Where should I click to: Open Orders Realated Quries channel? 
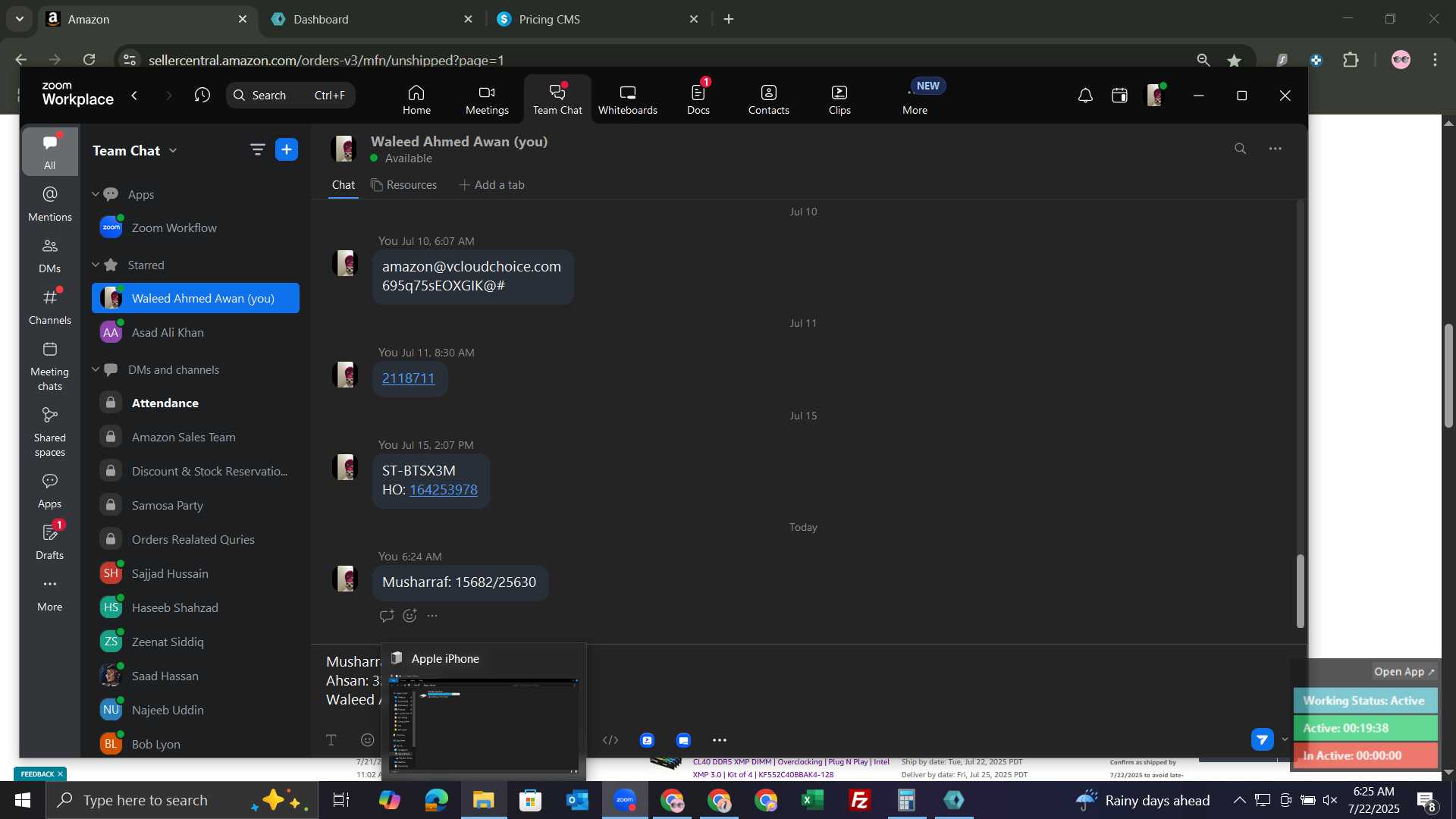196,539
